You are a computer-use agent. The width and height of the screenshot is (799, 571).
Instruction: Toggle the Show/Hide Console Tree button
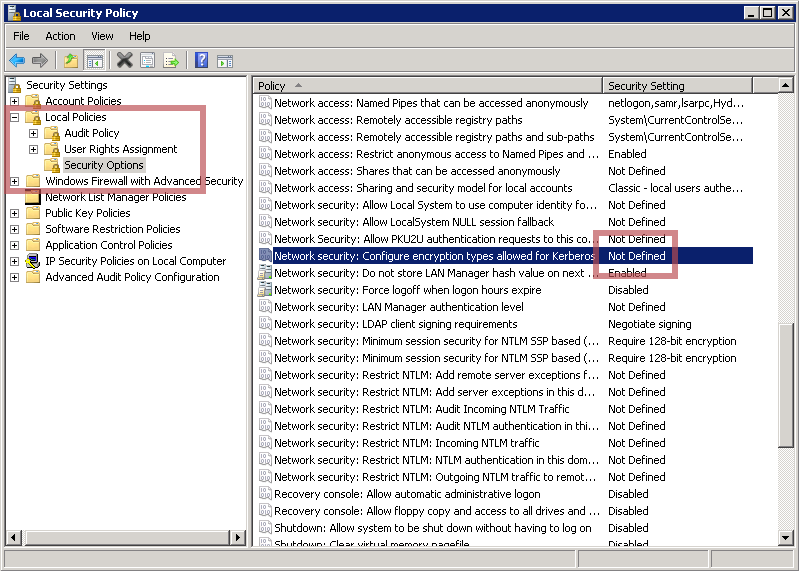coord(95,61)
